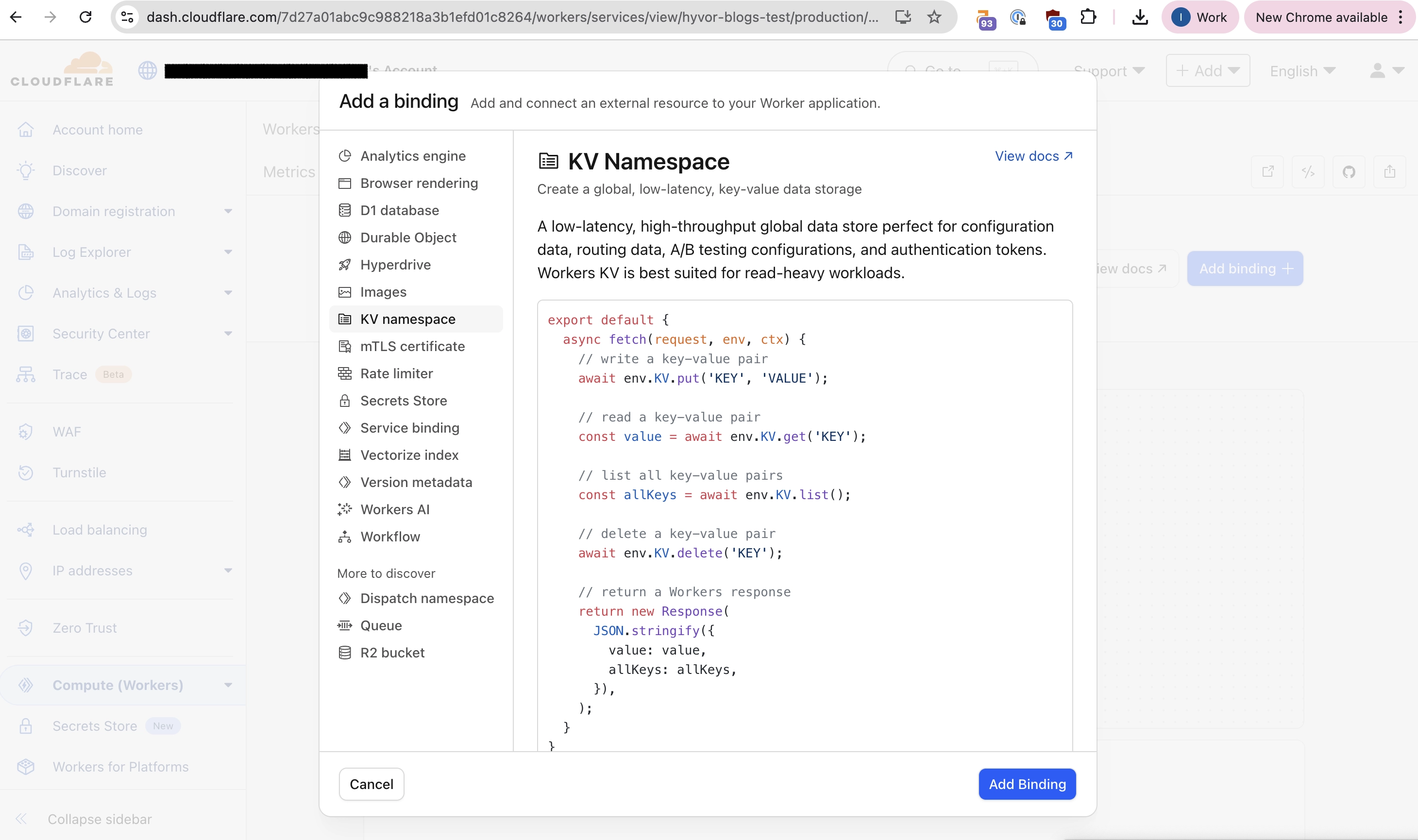
Task: Click the R2 bucket icon
Action: coord(345,653)
